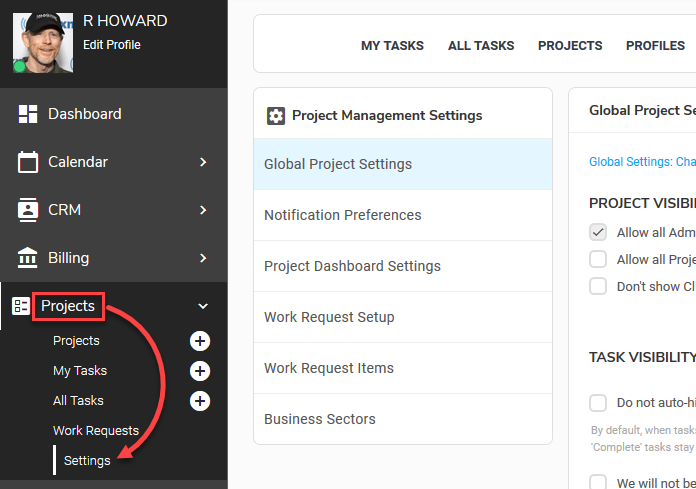
Task: Open Business Sectors
Action: click(x=403, y=419)
